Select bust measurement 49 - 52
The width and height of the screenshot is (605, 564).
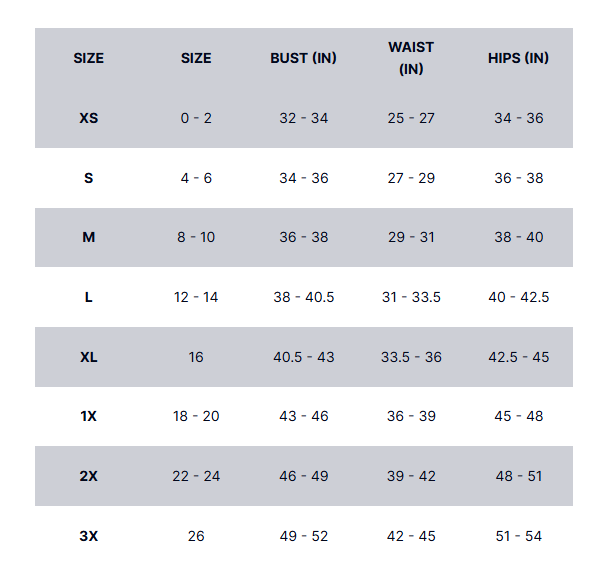click(303, 536)
